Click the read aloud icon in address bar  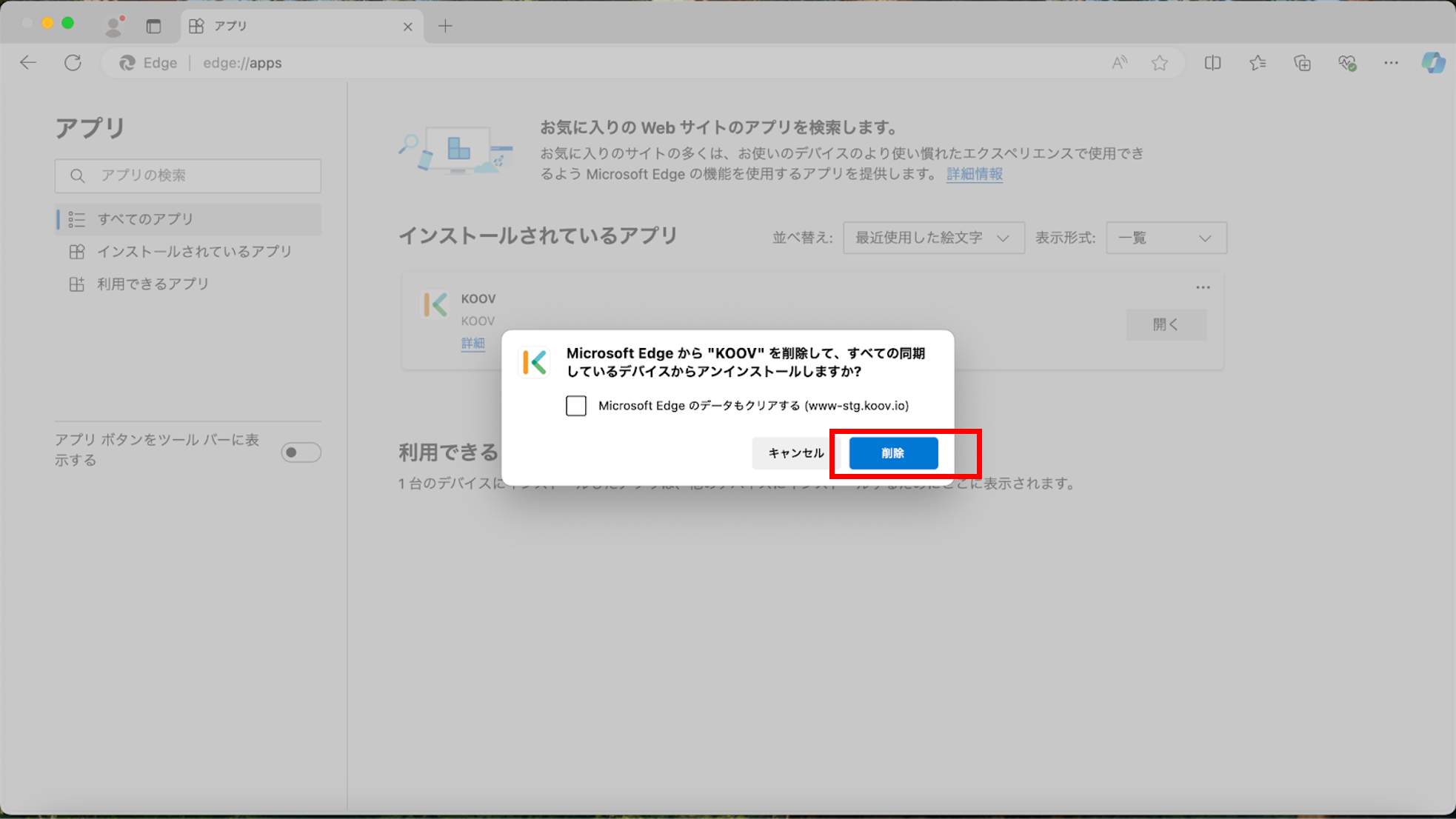point(1119,63)
